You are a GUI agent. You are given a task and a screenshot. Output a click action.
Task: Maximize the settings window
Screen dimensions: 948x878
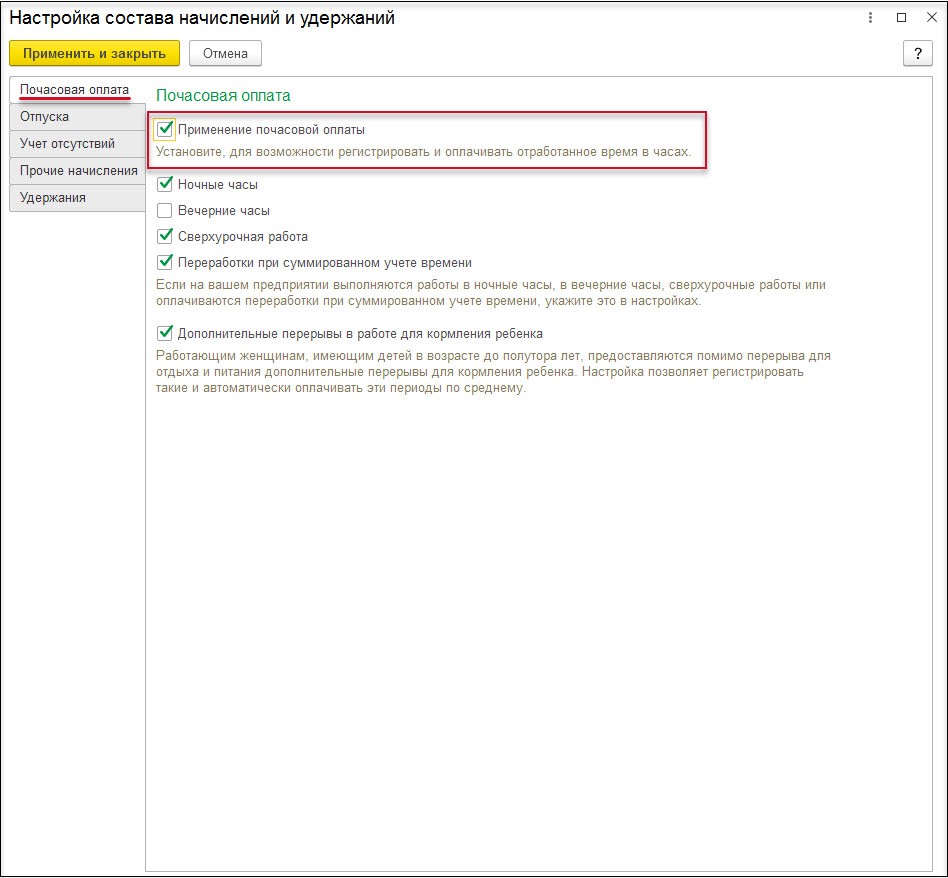pyautogui.click(x=901, y=18)
